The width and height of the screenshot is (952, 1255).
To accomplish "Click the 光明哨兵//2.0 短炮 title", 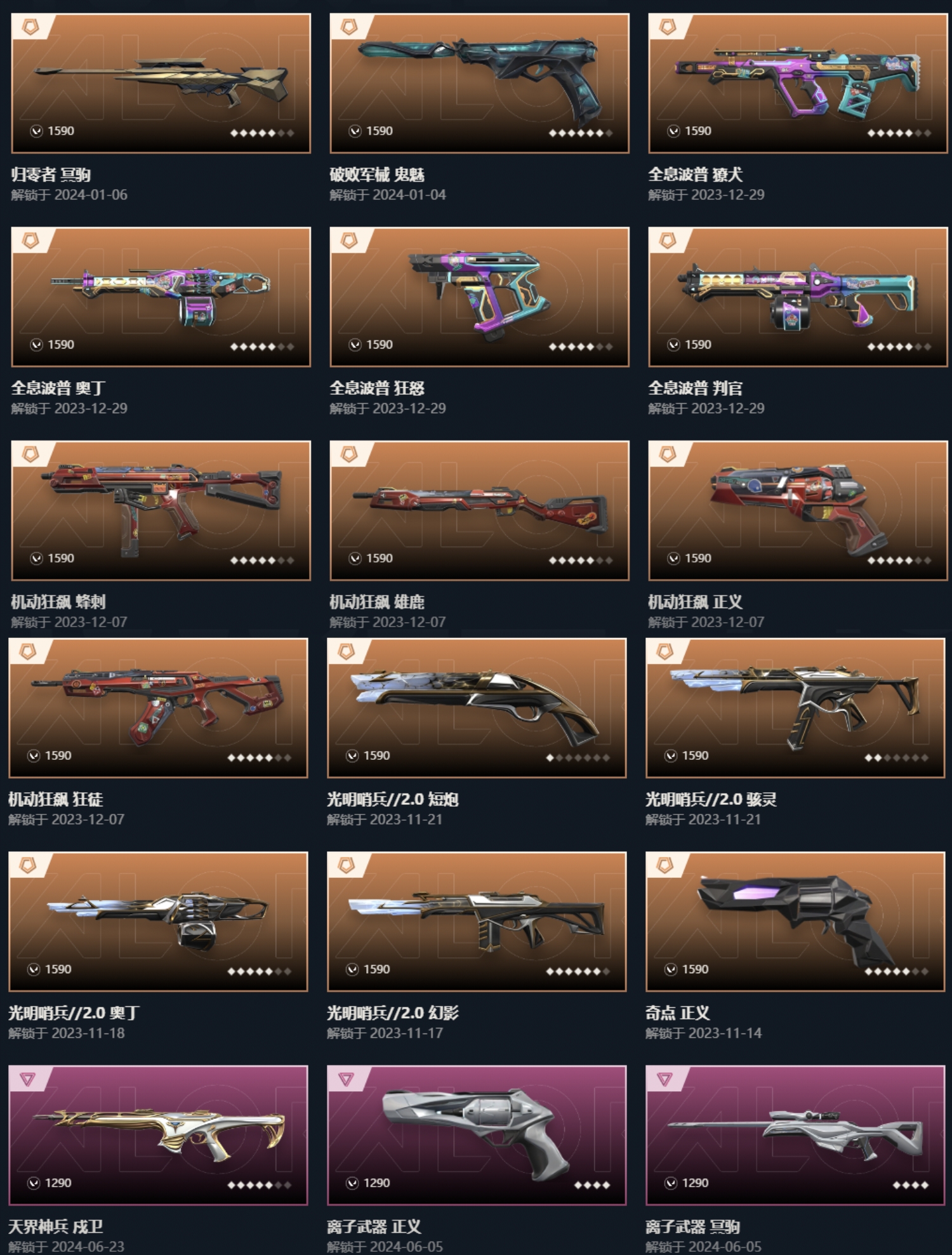I will pos(393,799).
